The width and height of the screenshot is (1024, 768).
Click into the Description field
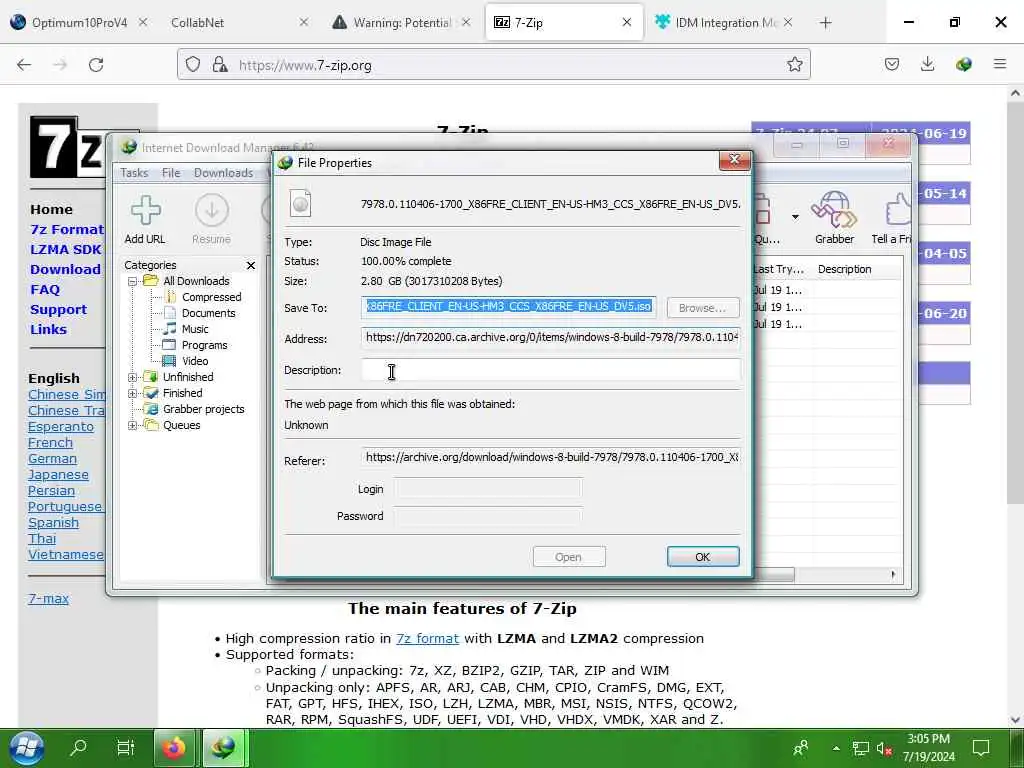point(551,370)
